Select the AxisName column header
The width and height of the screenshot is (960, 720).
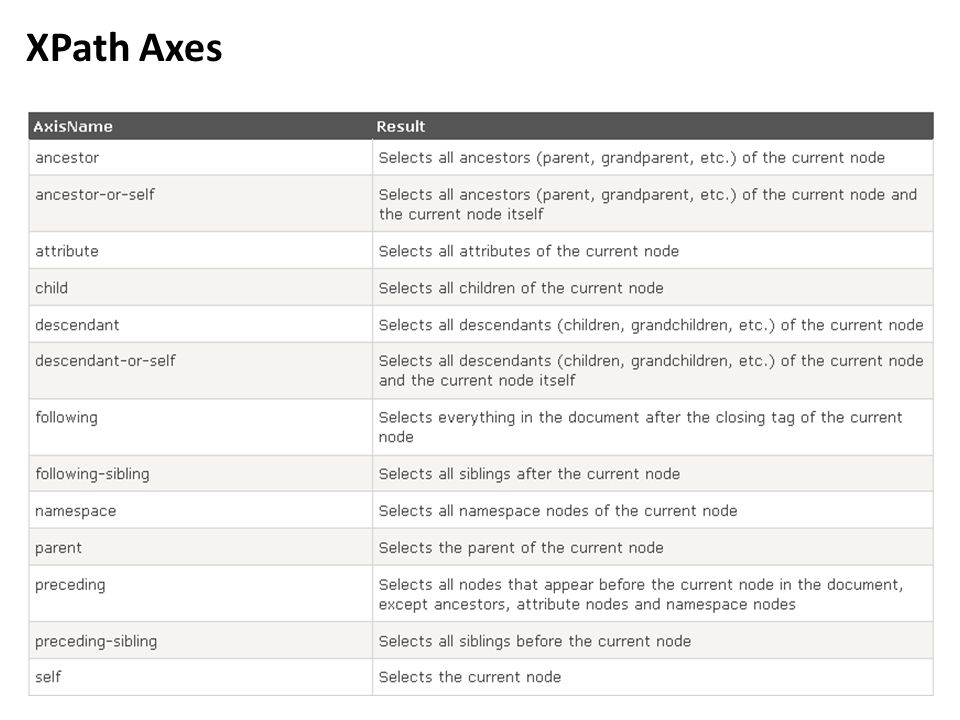[x=73, y=127]
